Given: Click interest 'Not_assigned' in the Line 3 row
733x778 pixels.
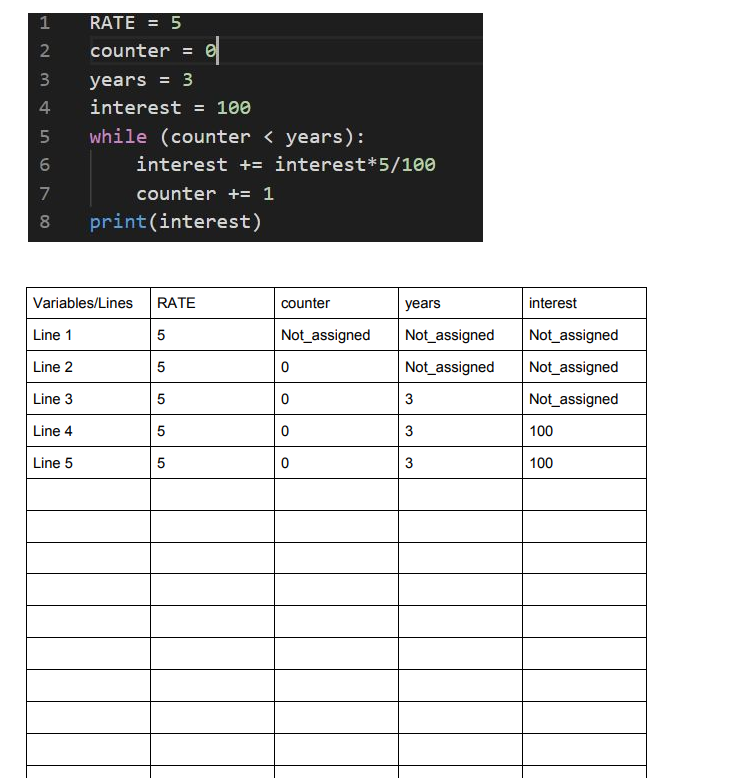Looking at the screenshot, I should click(x=574, y=399).
